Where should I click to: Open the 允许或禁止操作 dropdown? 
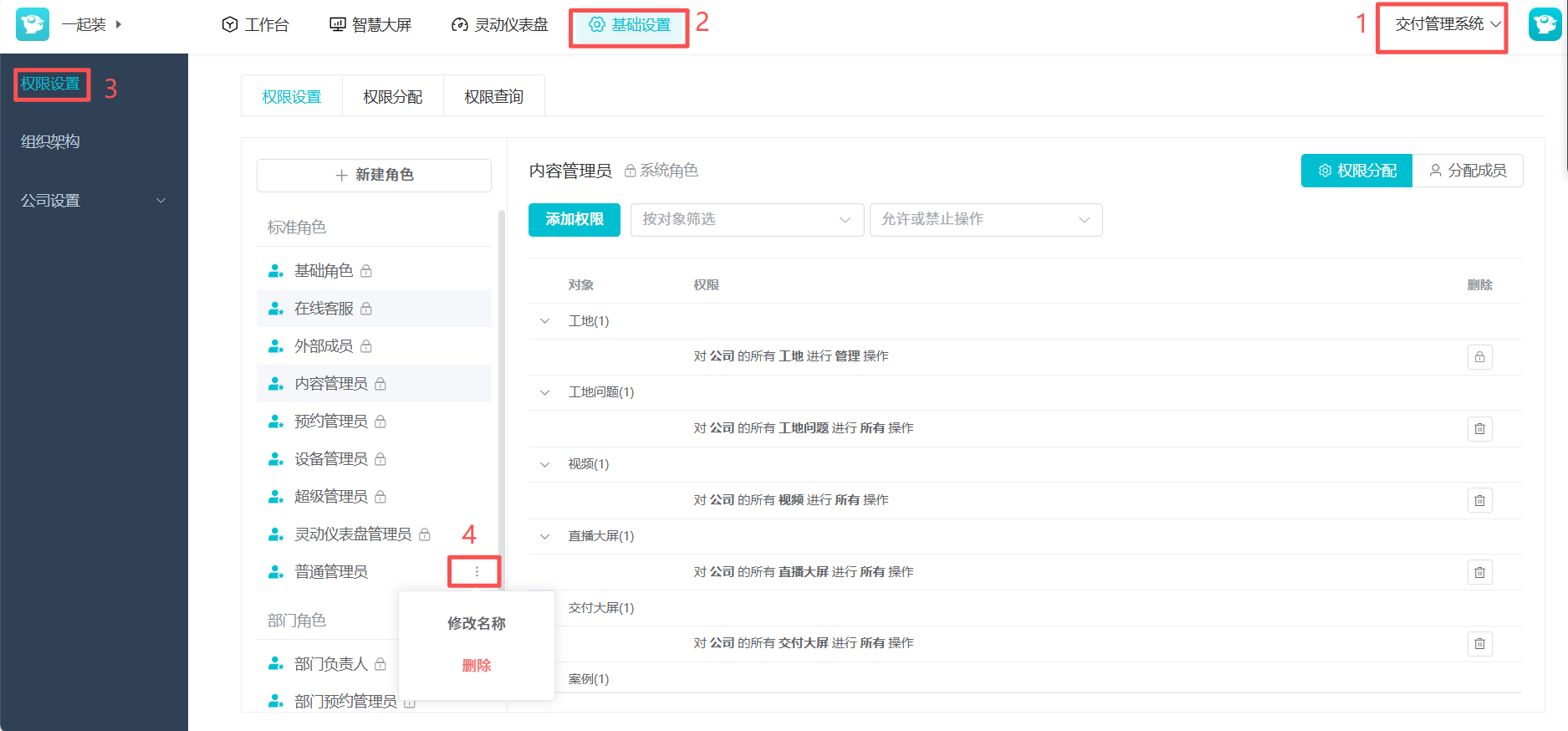[x=986, y=220]
